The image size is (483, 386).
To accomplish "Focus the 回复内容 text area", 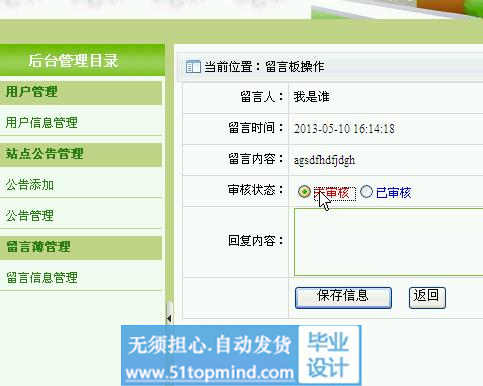I will pos(388,242).
